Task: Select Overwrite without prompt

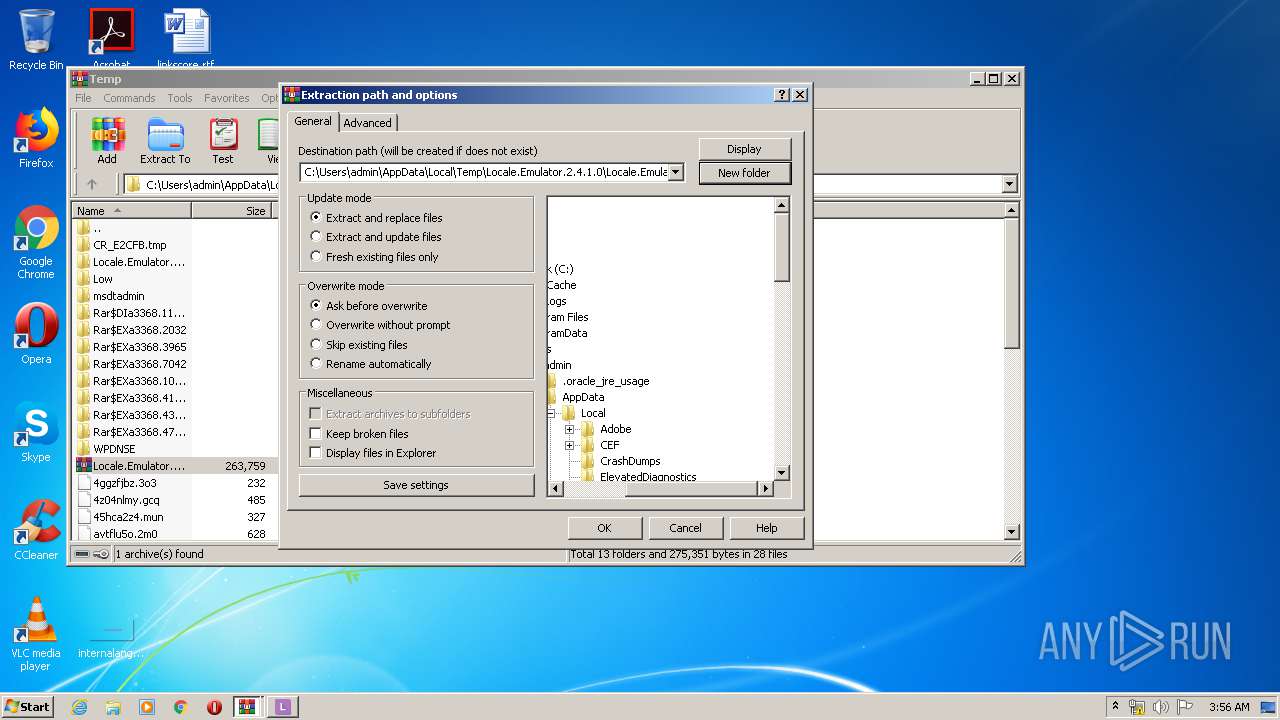Action: pos(380,325)
